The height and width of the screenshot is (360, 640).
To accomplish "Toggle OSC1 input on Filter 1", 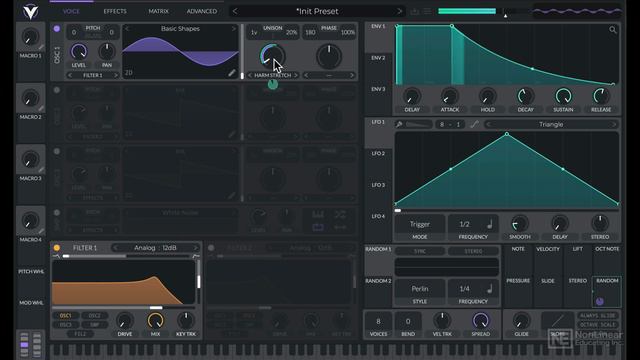I will [65, 316].
